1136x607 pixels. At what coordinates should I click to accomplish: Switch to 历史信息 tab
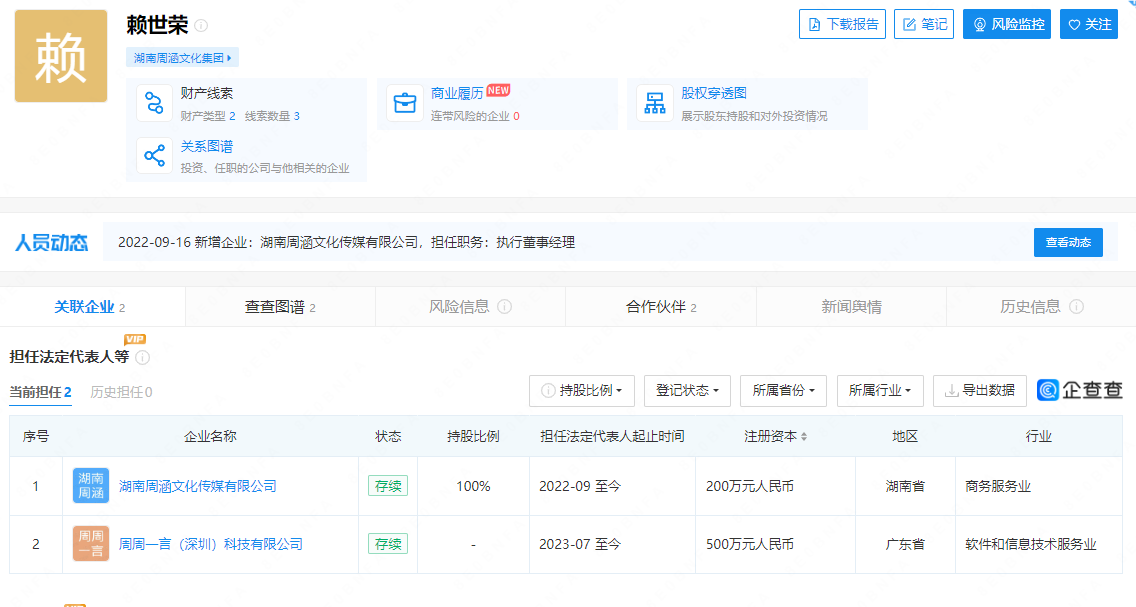pyautogui.click(x=1041, y=307)
